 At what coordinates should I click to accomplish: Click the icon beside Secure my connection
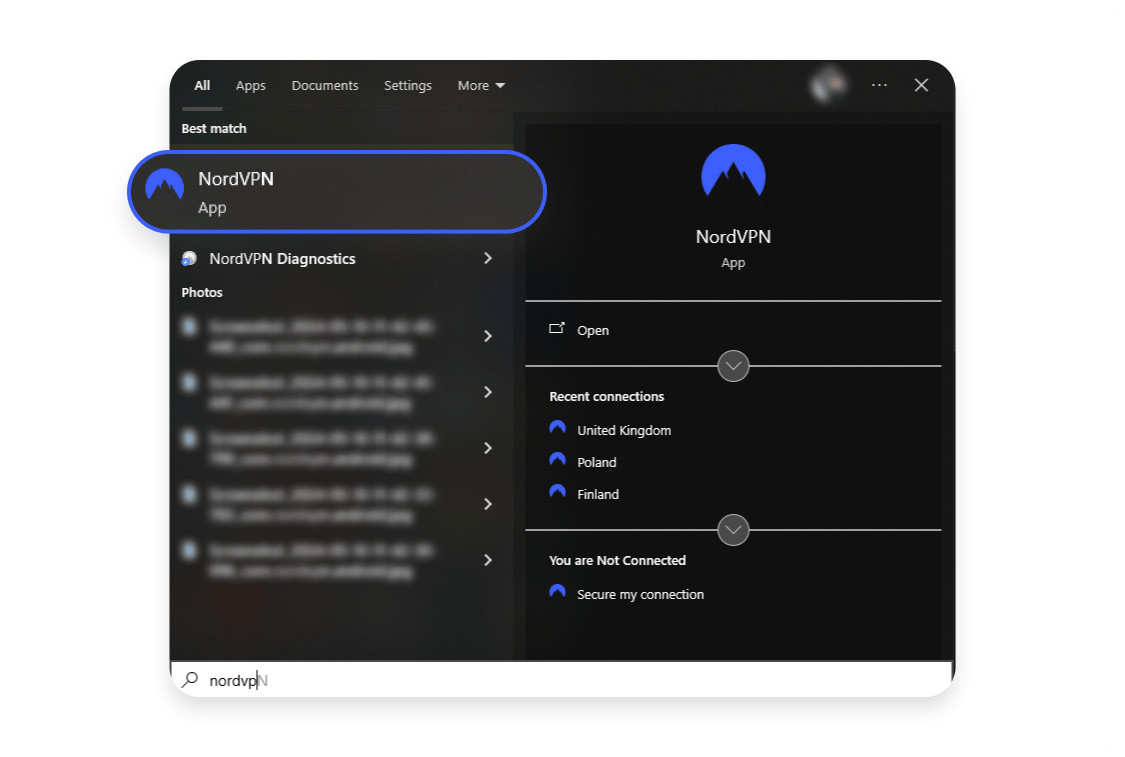[x=557, y=591]
